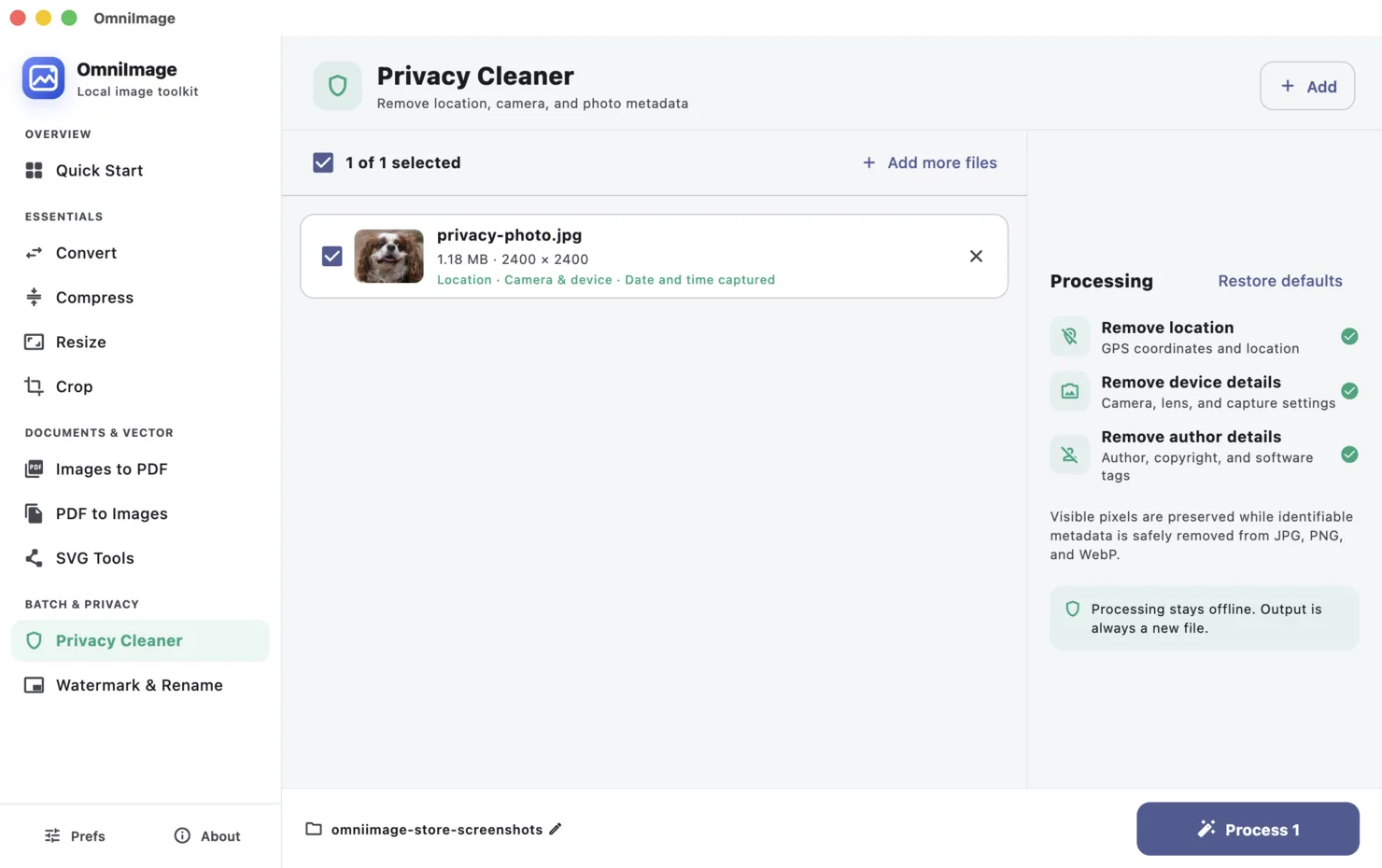Click the Resize icon in sidebar
This screenshot has height=868, width=1382.
click(35, 342)
